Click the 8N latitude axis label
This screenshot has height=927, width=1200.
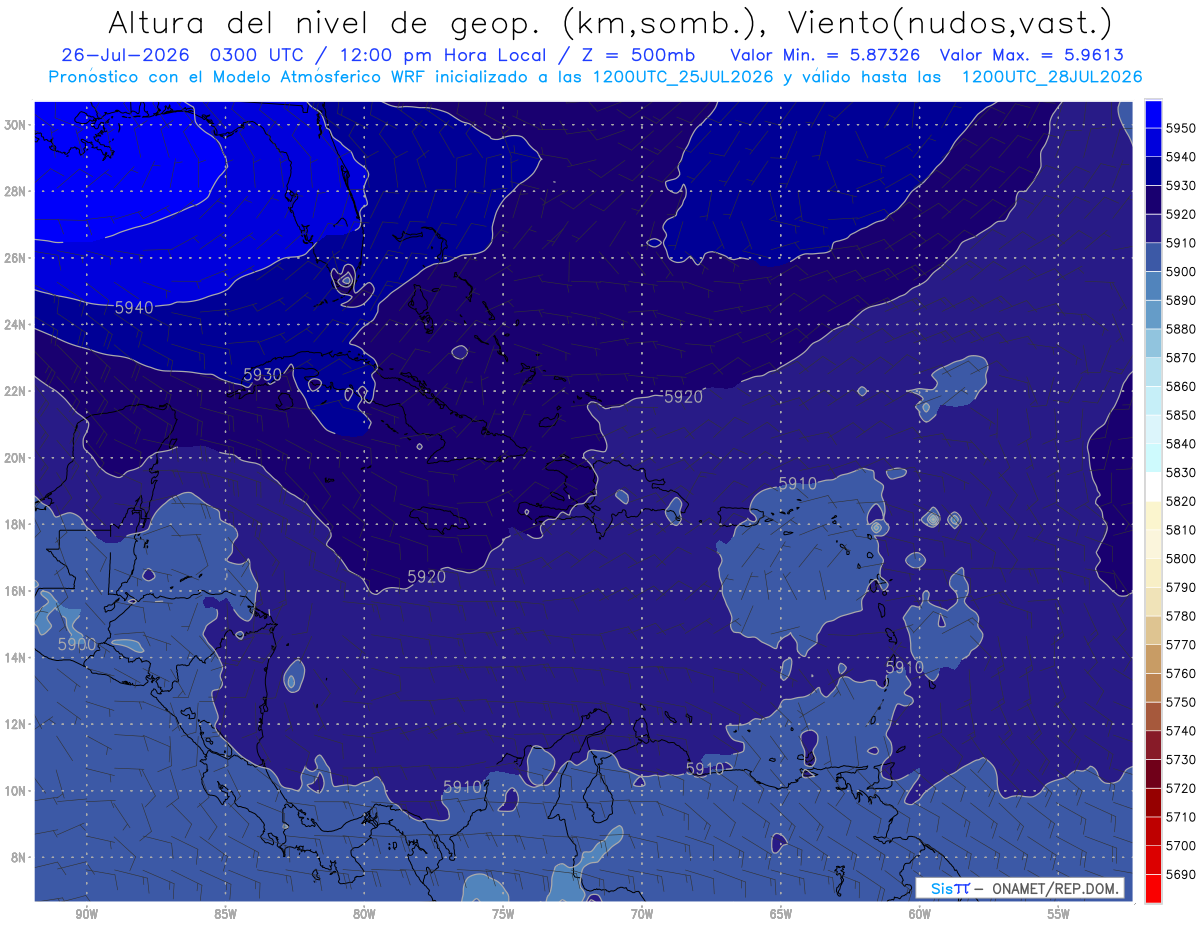(x=19, y=857)
